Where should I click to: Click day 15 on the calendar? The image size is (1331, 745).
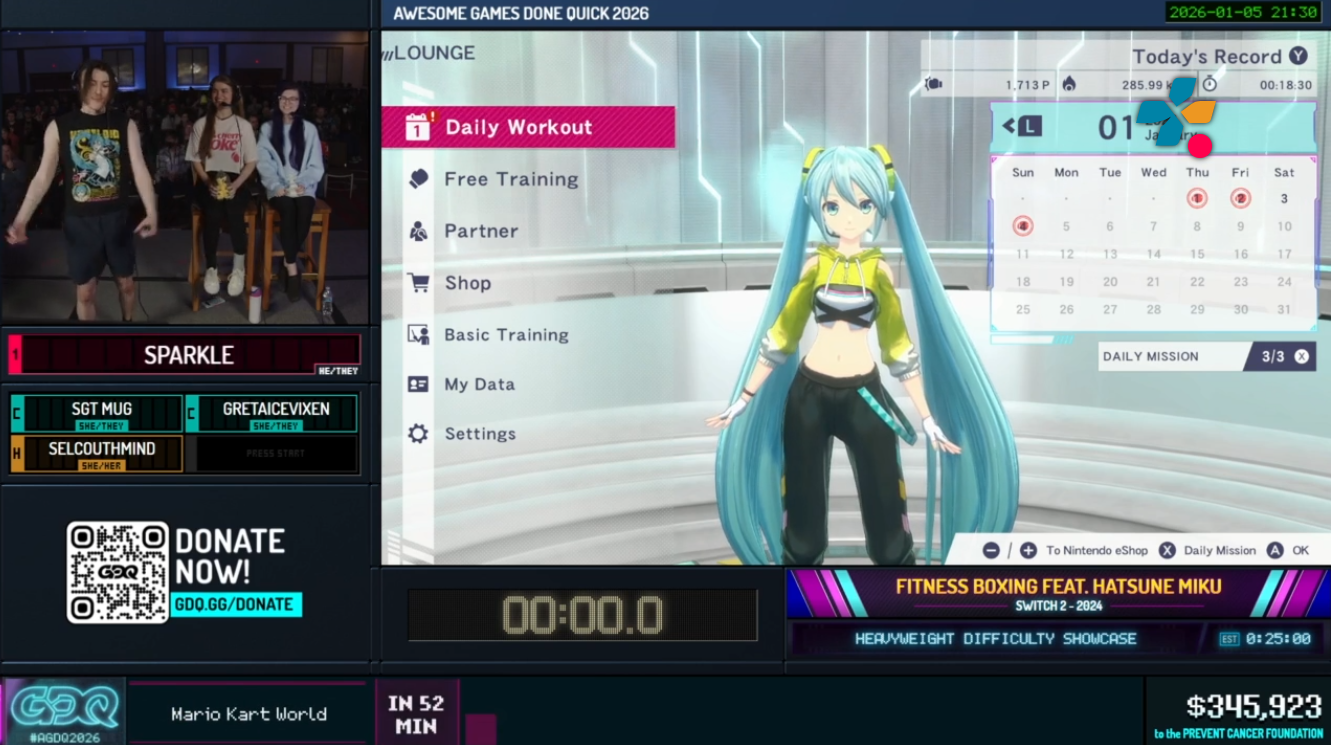click(1197, 254)
